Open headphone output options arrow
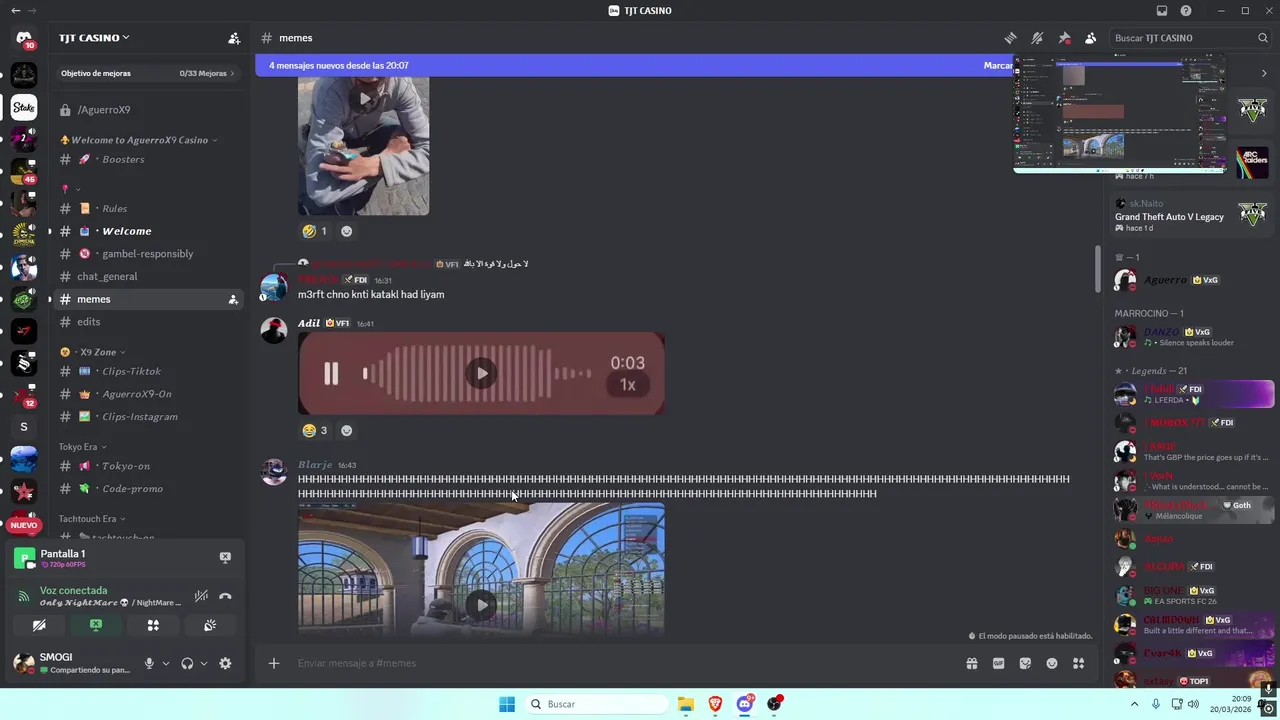 pyautogui.click(x=204, y=663)
